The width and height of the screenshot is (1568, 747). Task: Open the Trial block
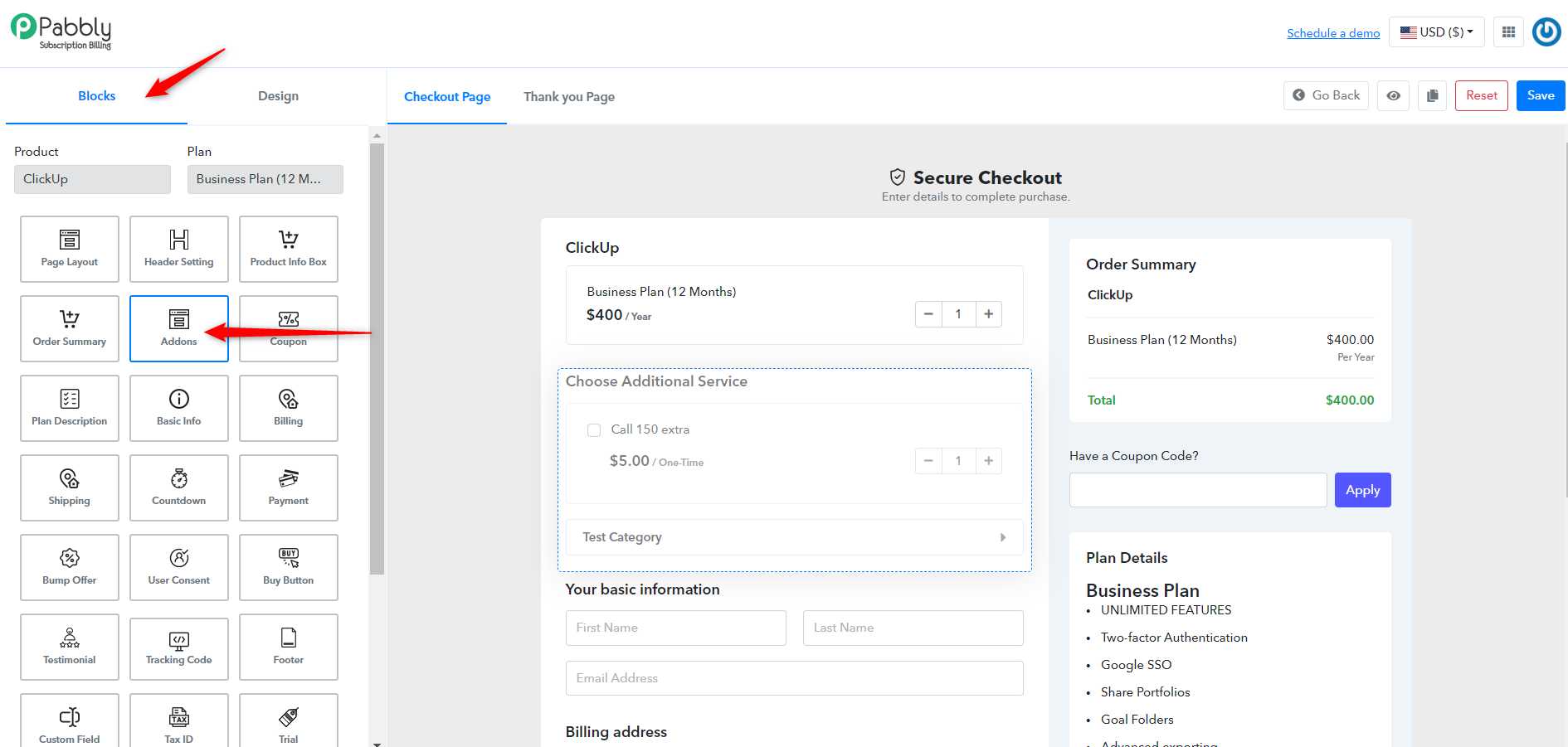click(289, 721)
